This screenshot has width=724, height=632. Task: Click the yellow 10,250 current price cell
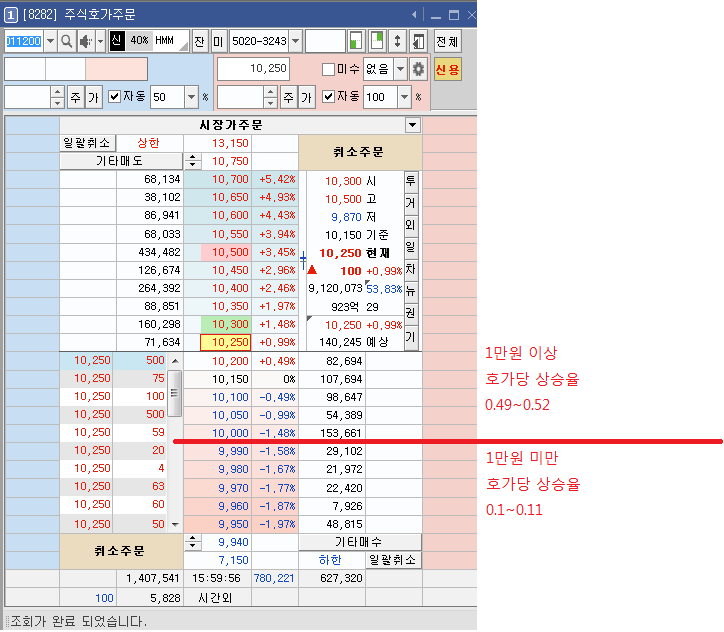[x=225, y=342]
